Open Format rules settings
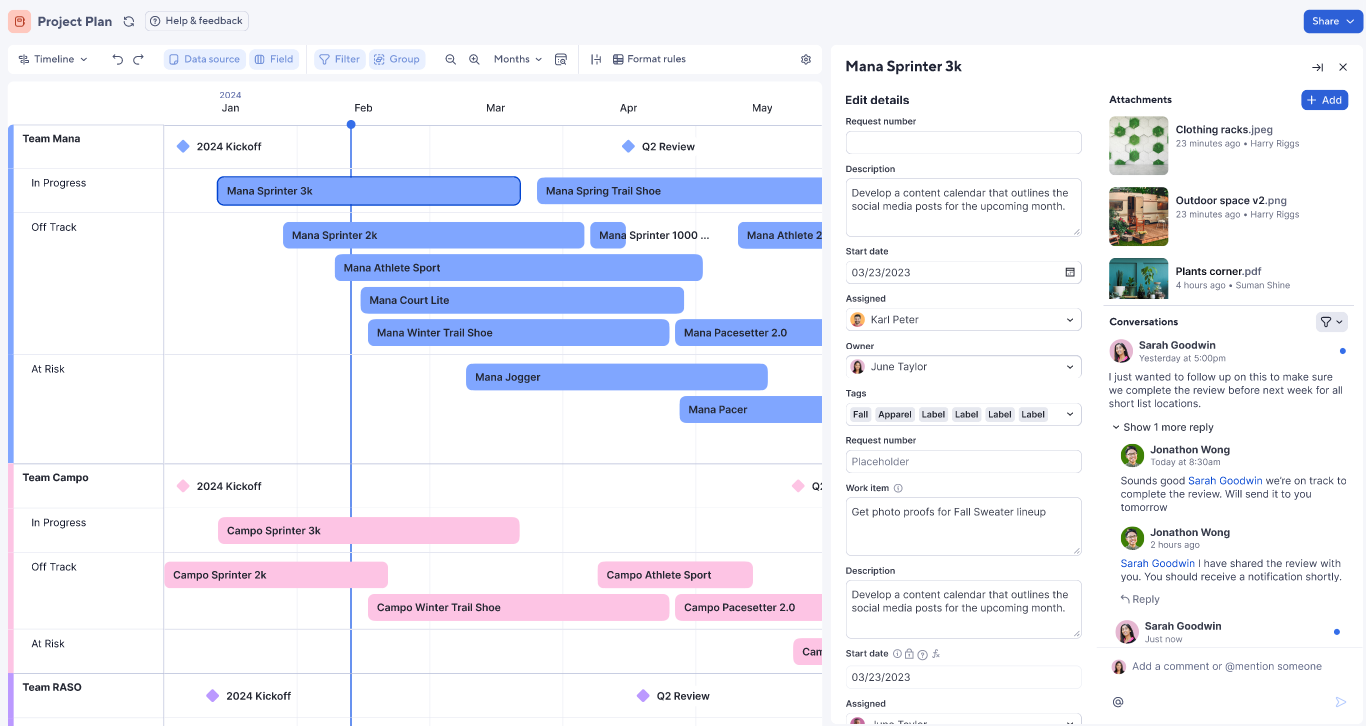This screenshot has width=1366, height=726. point(649,59)
